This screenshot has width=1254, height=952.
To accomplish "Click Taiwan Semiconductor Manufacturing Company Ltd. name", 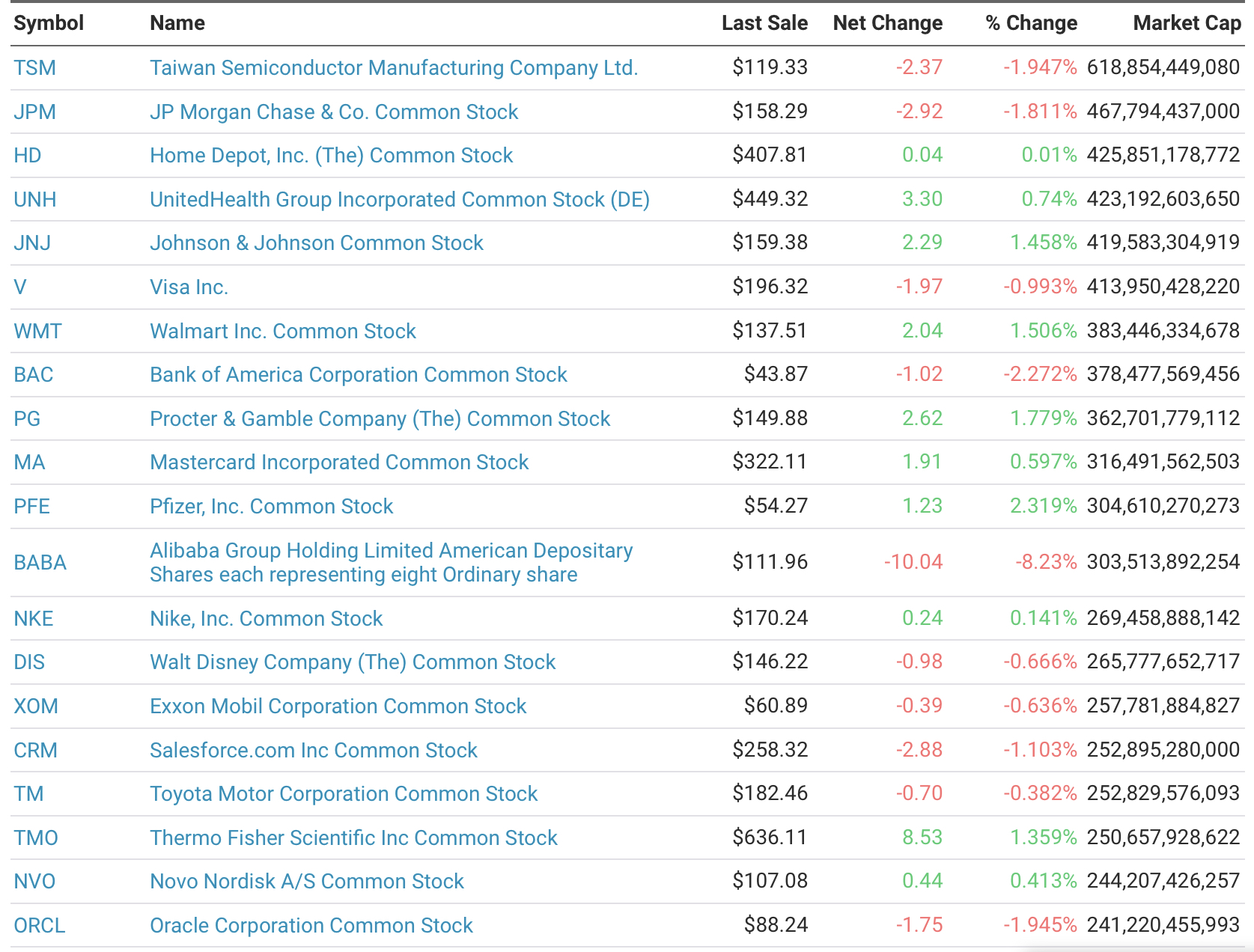I will (x=394, y=68).
